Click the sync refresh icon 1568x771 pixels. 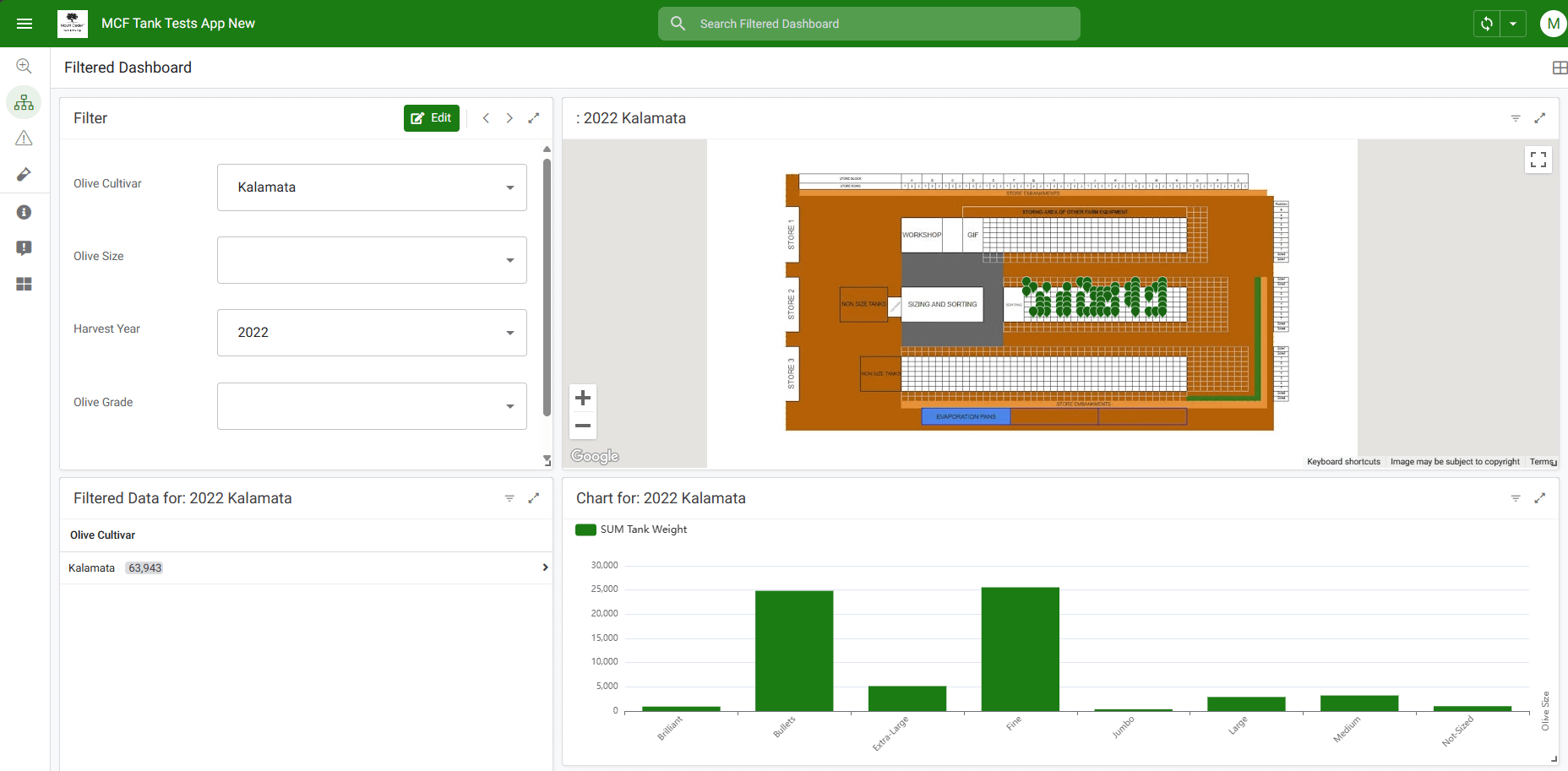pyautogui.click(x=1487, y=24)
